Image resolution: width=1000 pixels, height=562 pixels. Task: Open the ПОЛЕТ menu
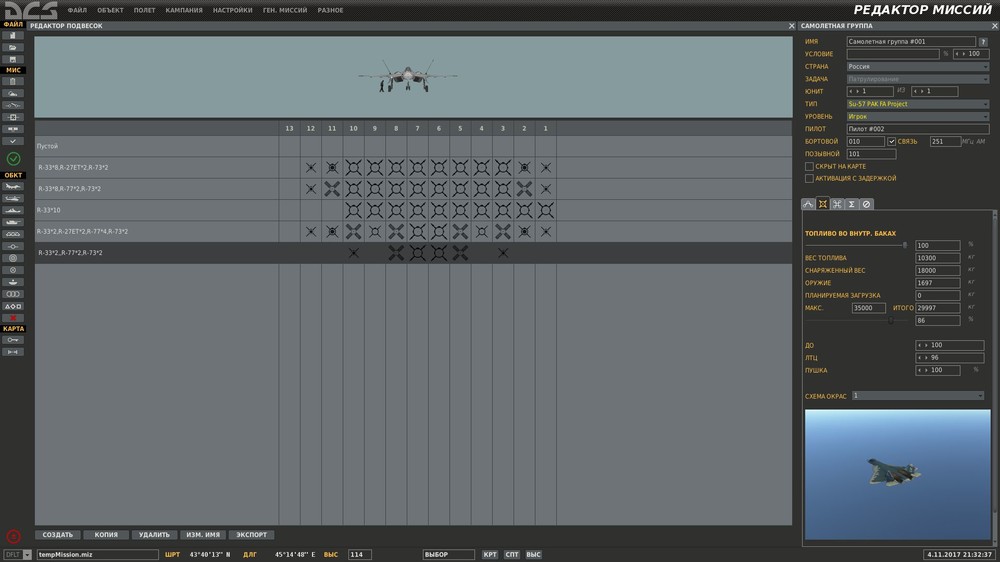click(x=145, y=10)
